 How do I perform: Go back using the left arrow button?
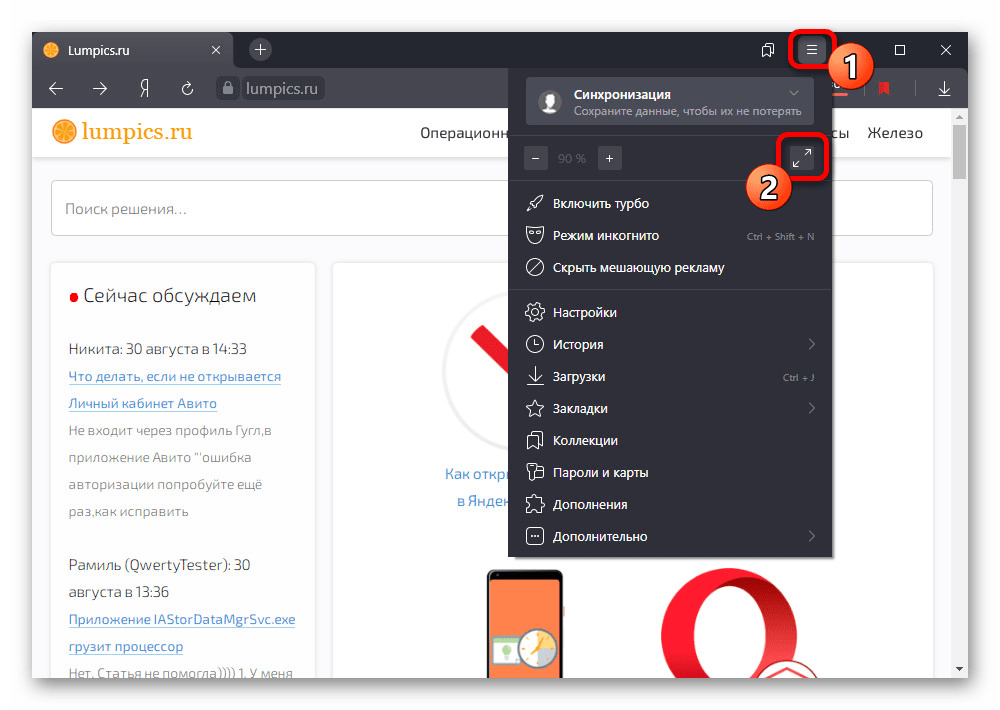pyautogui.click(x=56, y=89)
